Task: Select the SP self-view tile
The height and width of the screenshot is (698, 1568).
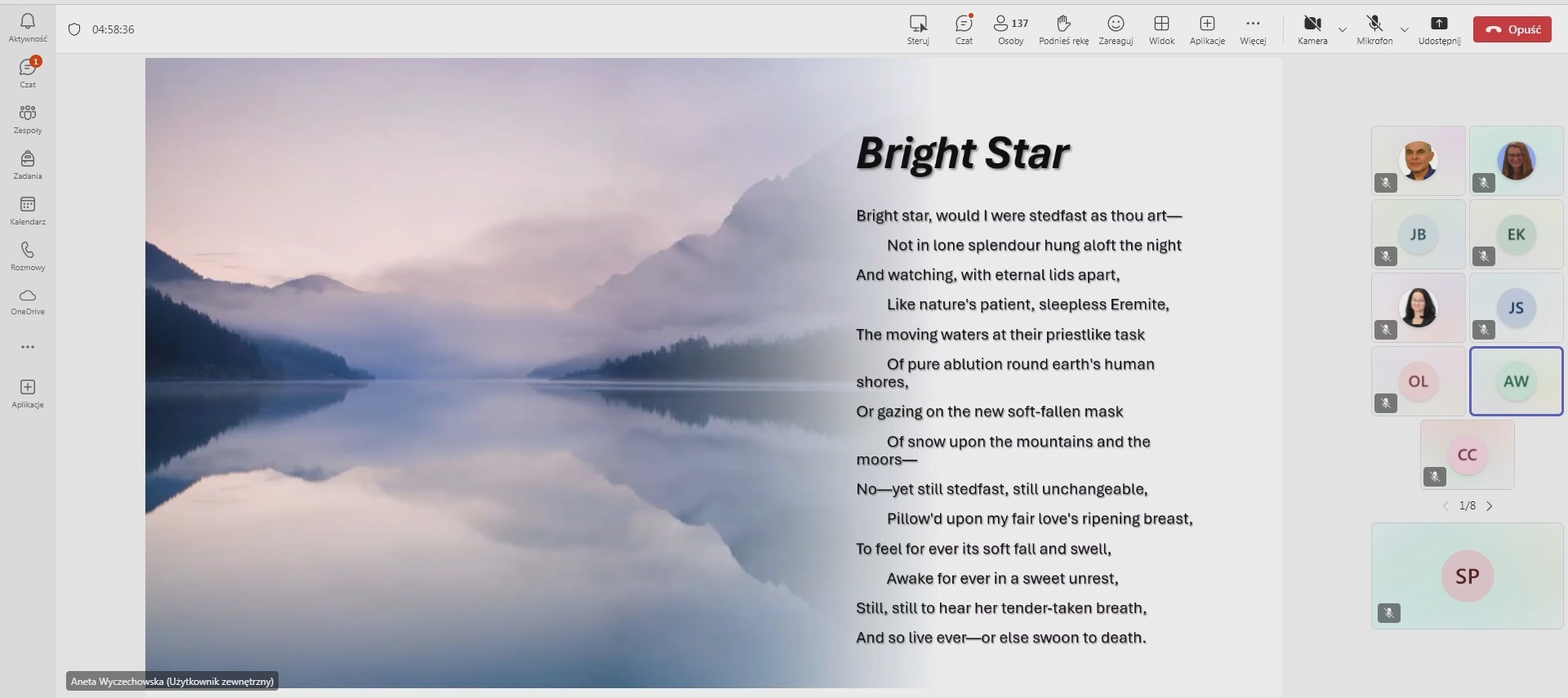Action: [1468, 576]
